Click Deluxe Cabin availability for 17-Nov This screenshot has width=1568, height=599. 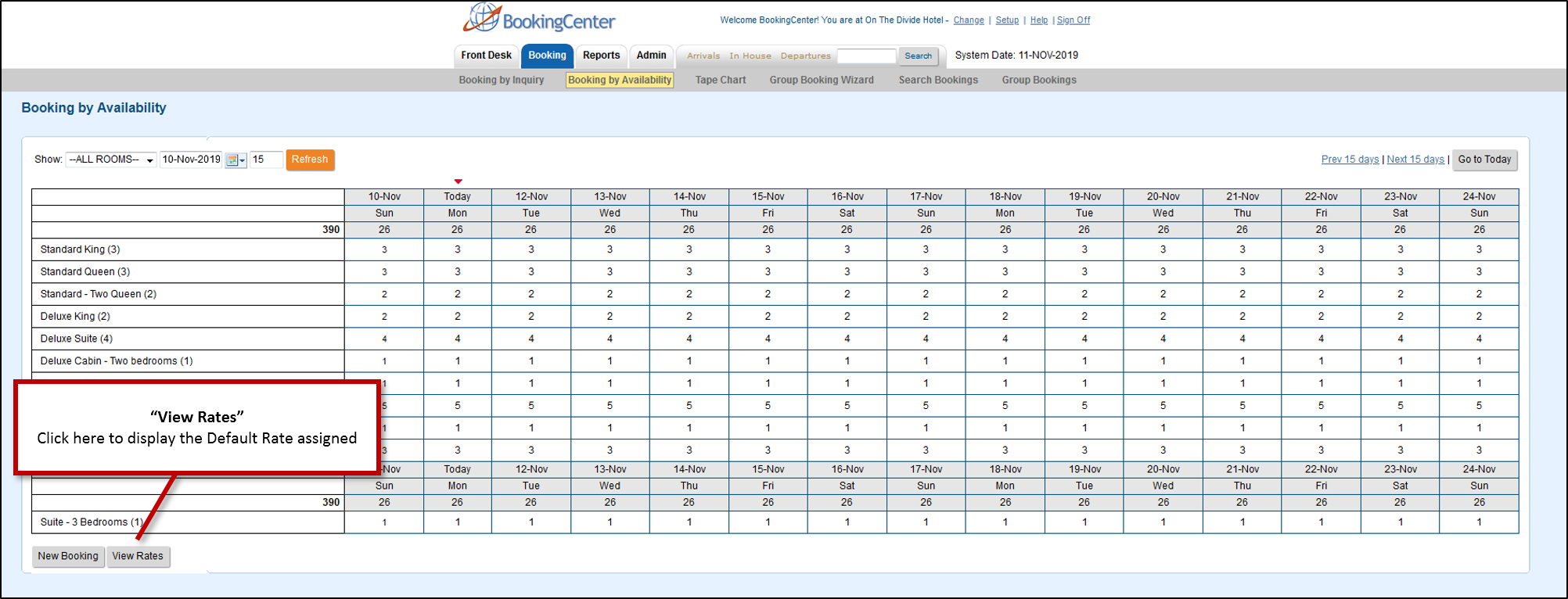coord(926,361)
